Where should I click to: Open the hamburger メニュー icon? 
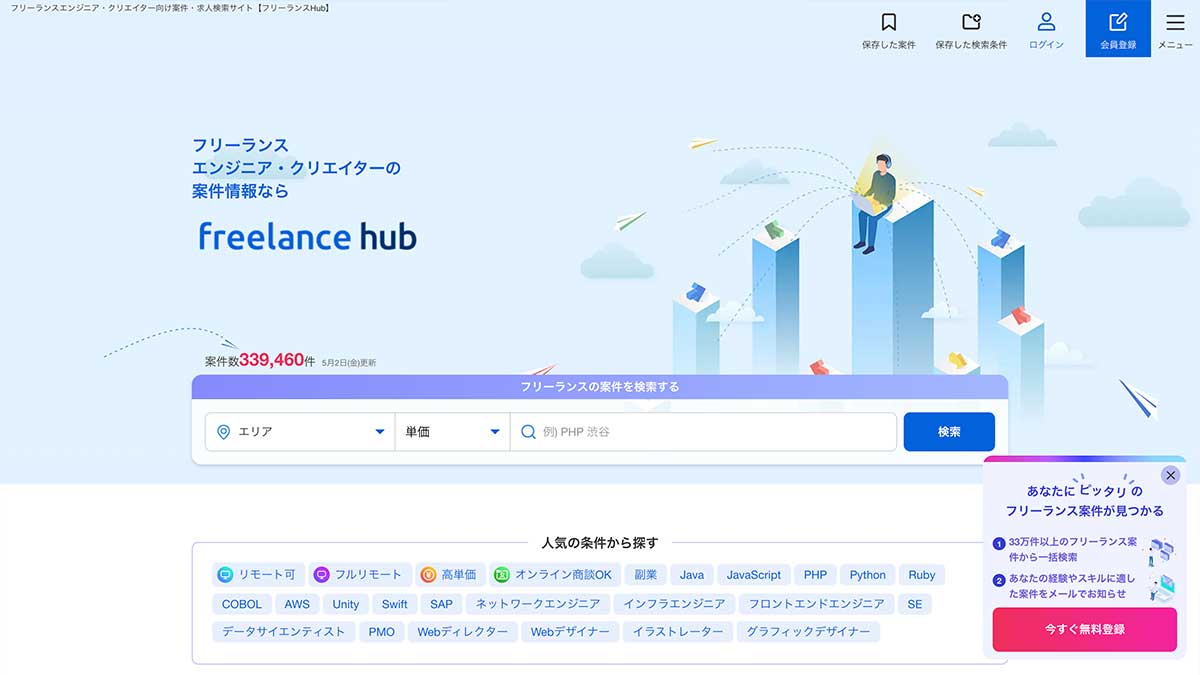pyautogui.click(x=1175, y=22)
